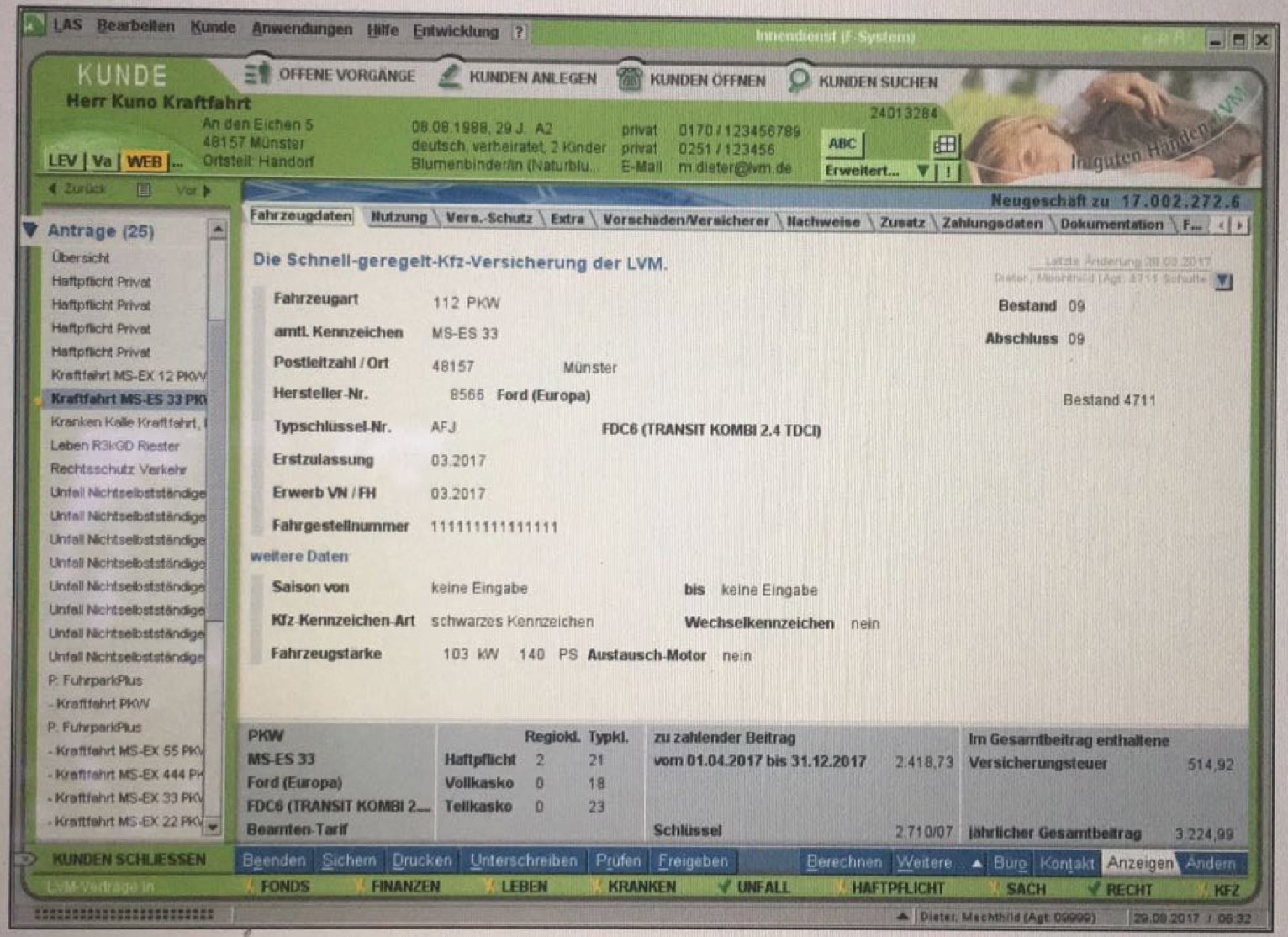Image resolution: width=1288 pixels, height=937 pixels.
Task: Open the Offene Vorgänge list
Action: point(330,75)
